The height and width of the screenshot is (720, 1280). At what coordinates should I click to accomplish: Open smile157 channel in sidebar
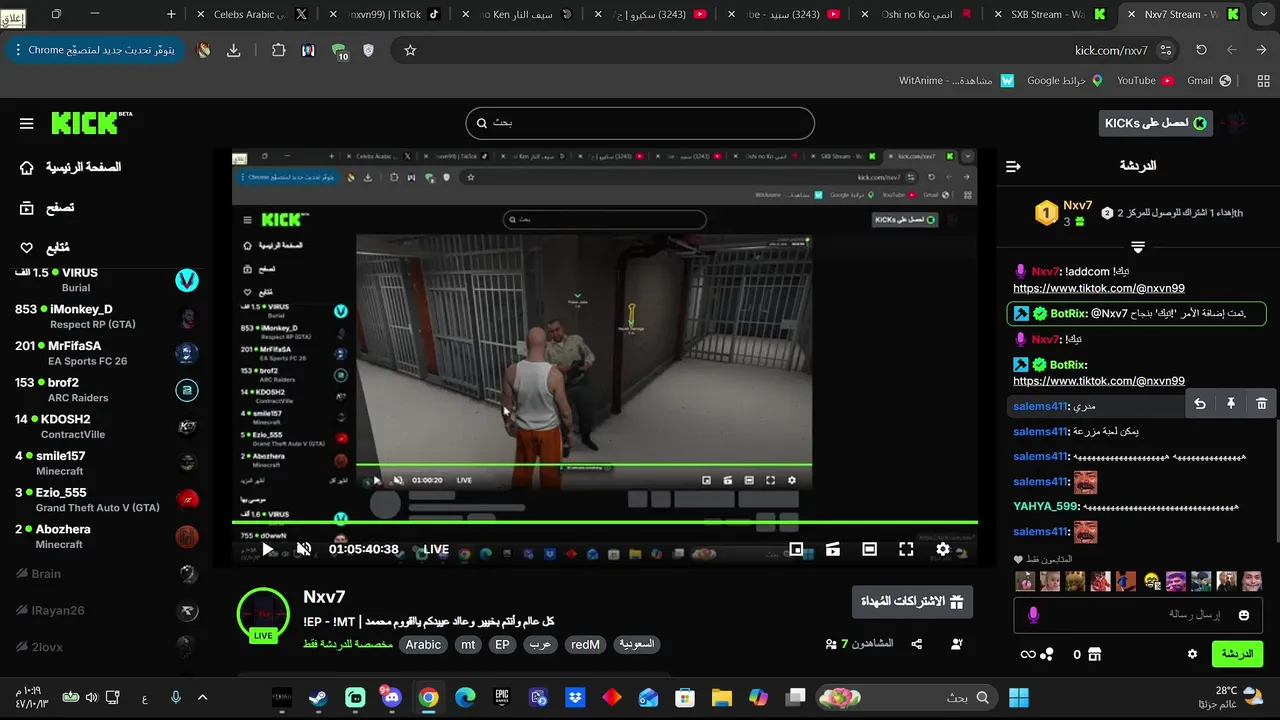tap(105, 463)
